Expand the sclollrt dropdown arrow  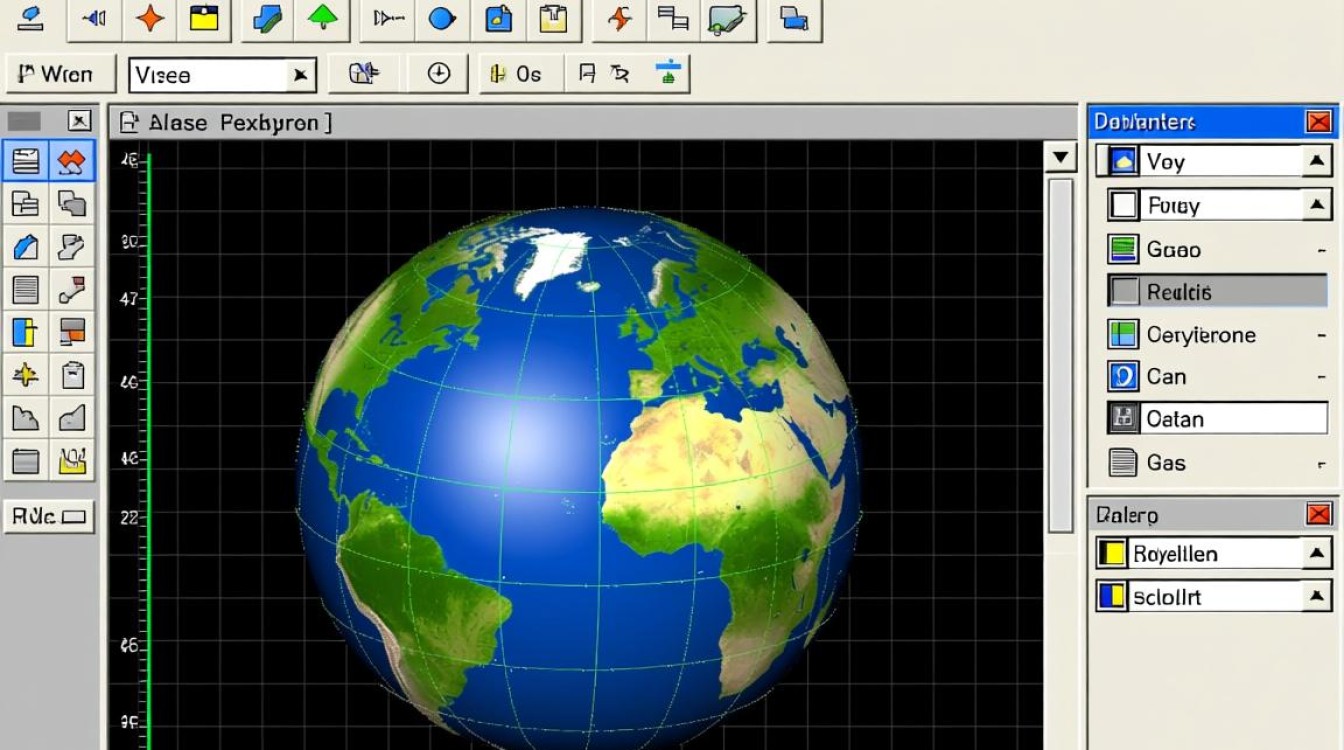(x=1316, y=597)
